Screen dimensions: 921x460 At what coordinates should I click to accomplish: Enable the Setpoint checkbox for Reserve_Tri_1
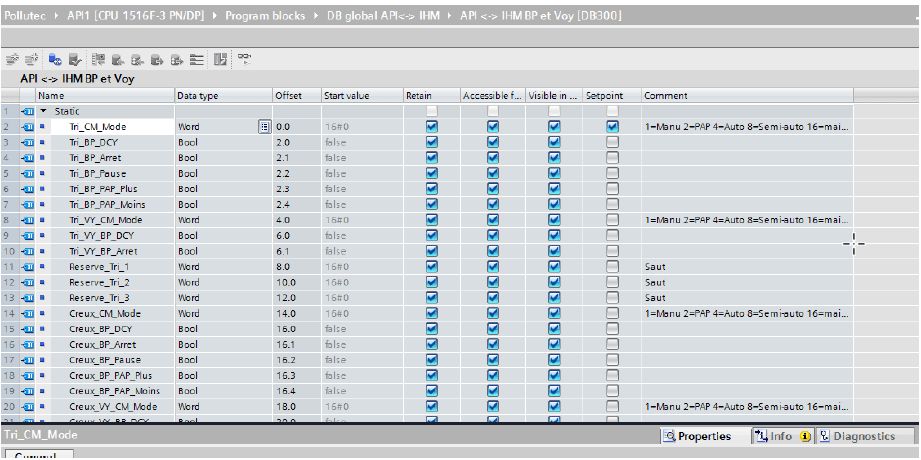click(x=612, y=267)
